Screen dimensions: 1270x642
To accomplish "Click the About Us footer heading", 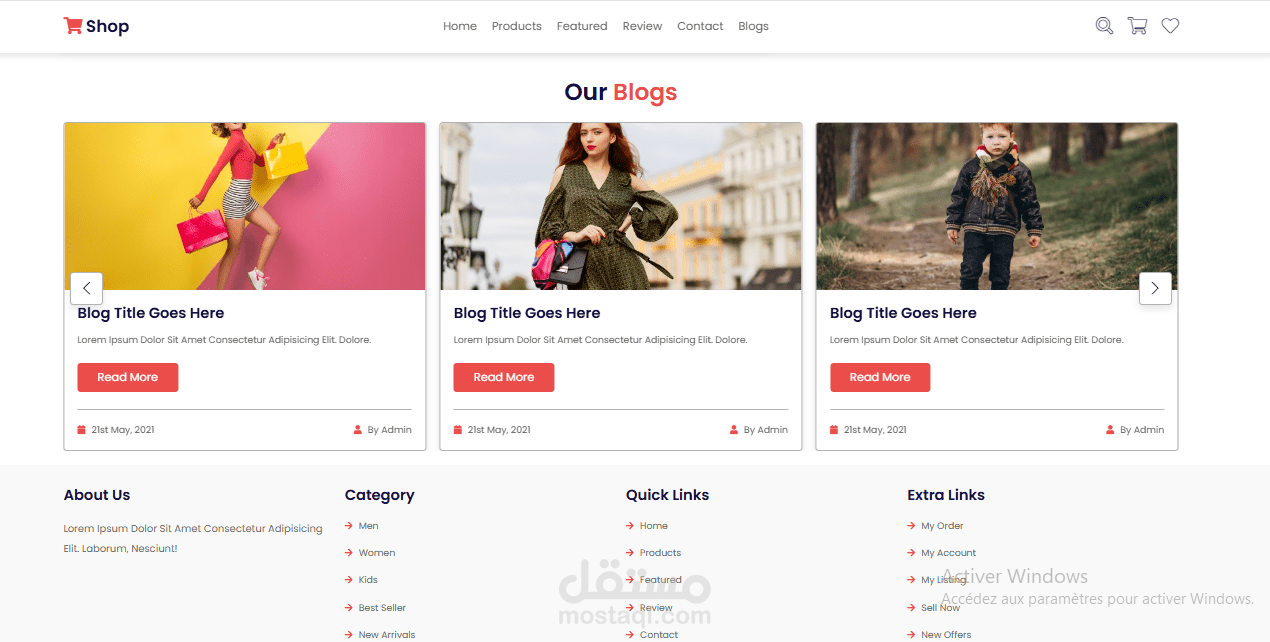I will pos(97,495).
